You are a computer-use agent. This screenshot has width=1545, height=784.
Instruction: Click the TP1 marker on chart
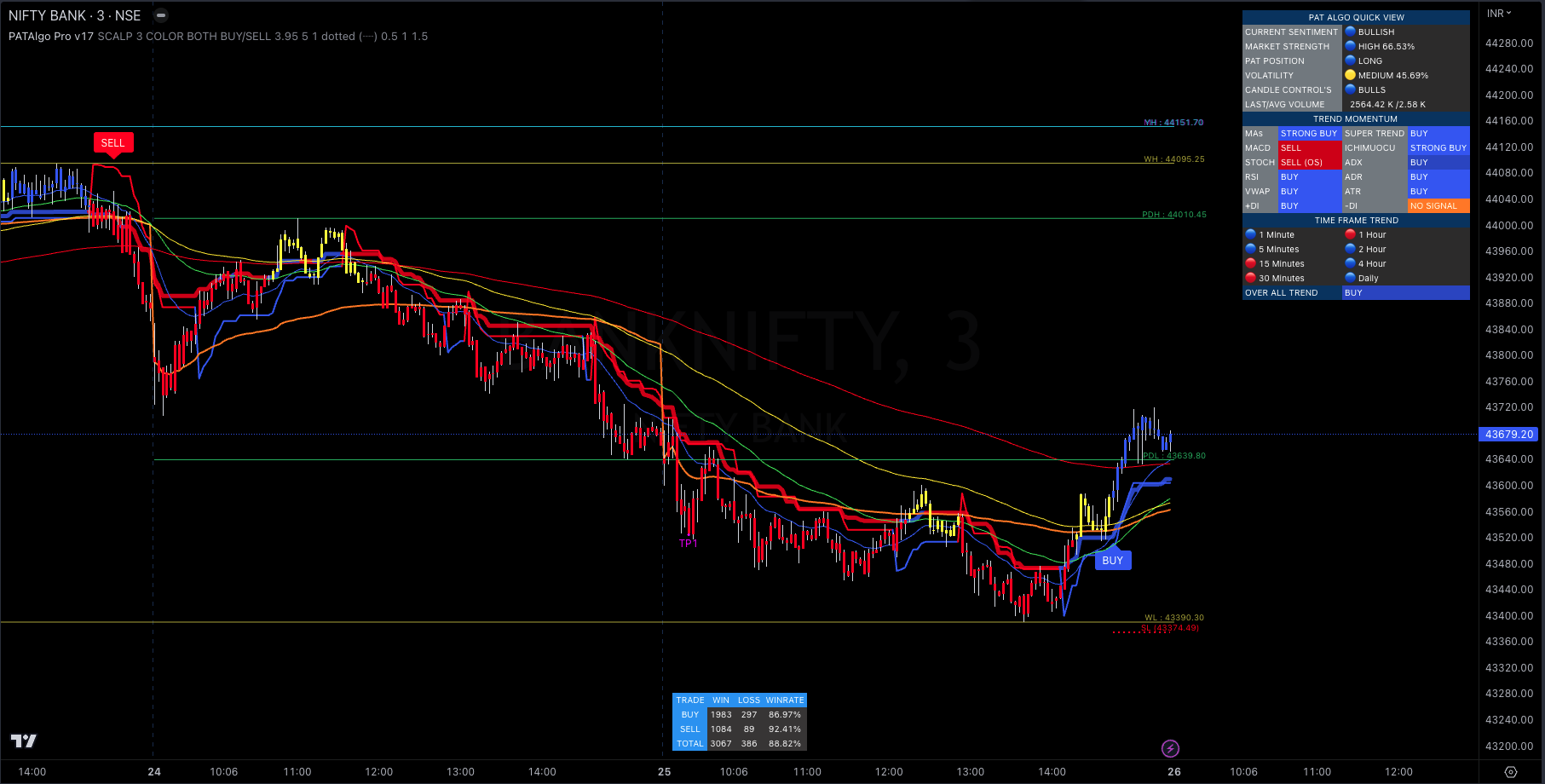(x=688, y=543)
